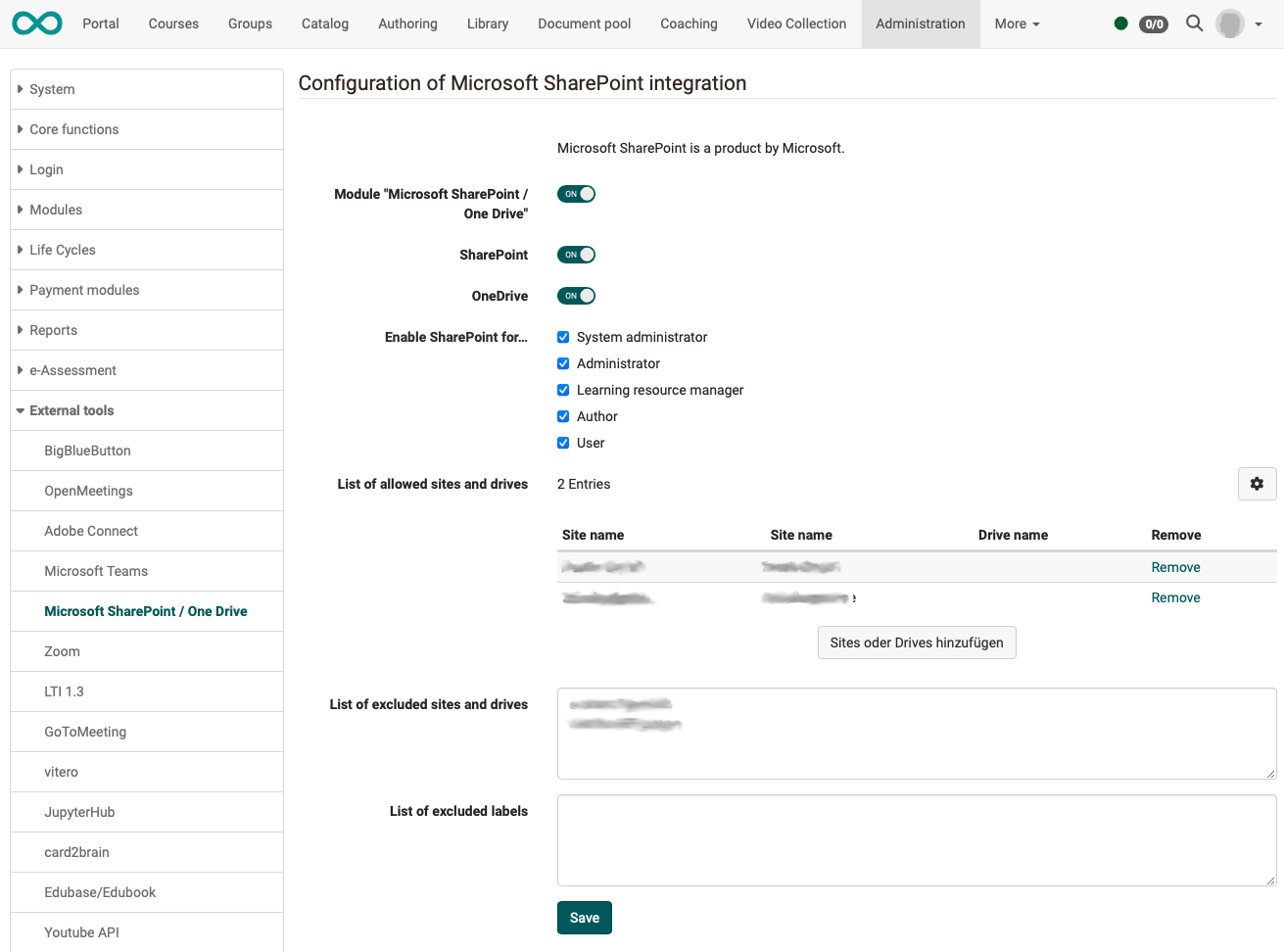
Task: Click in List of excluded sites textarea
Action: click(917, 734)
